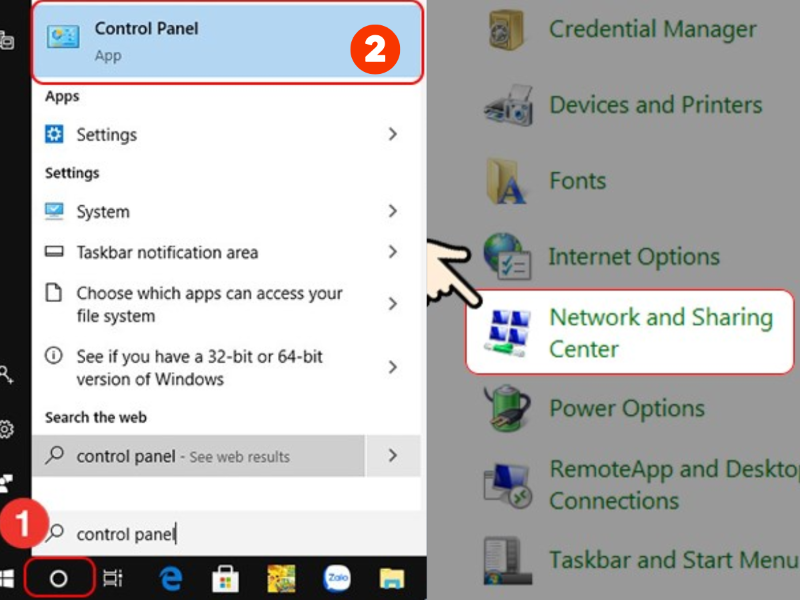Click the Internet Options globe icon
Viewport: 800px width, 600px height.
pyautogui.click(x=509, y=257)
